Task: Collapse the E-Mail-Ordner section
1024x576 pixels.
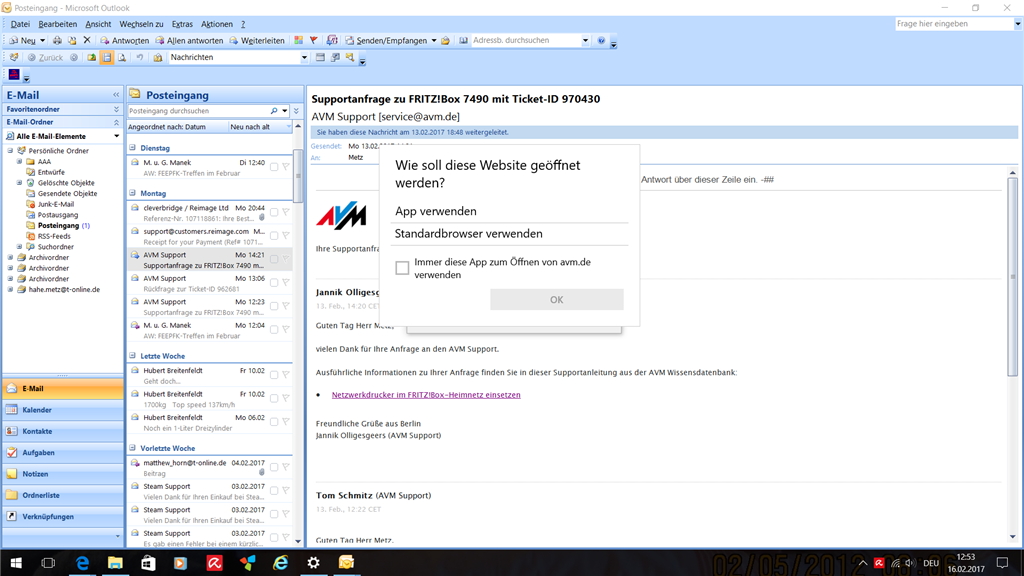Action: (x=116, y=122)
